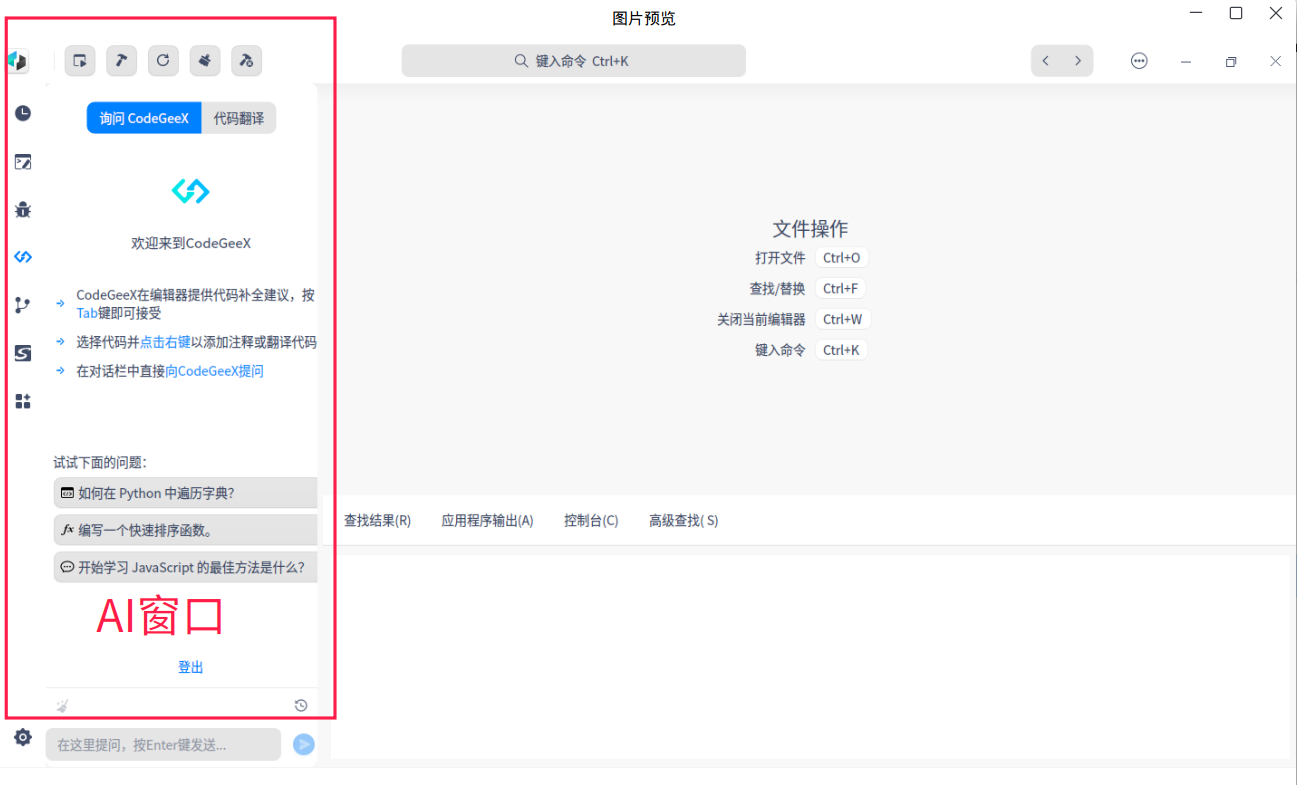Open settings gear in sidebar
Image resolution: width=1297 pixels, height=785 pixels.
click(23, 737)
